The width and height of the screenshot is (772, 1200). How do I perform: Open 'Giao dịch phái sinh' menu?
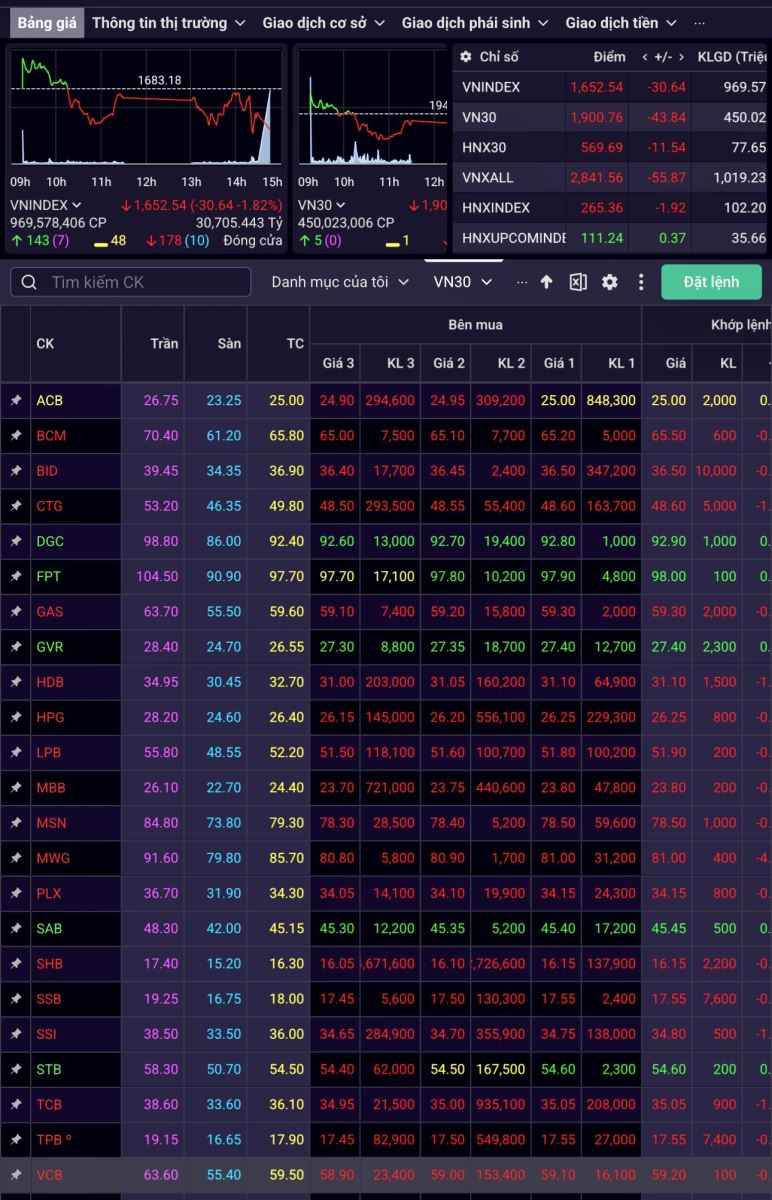(475, 22)
